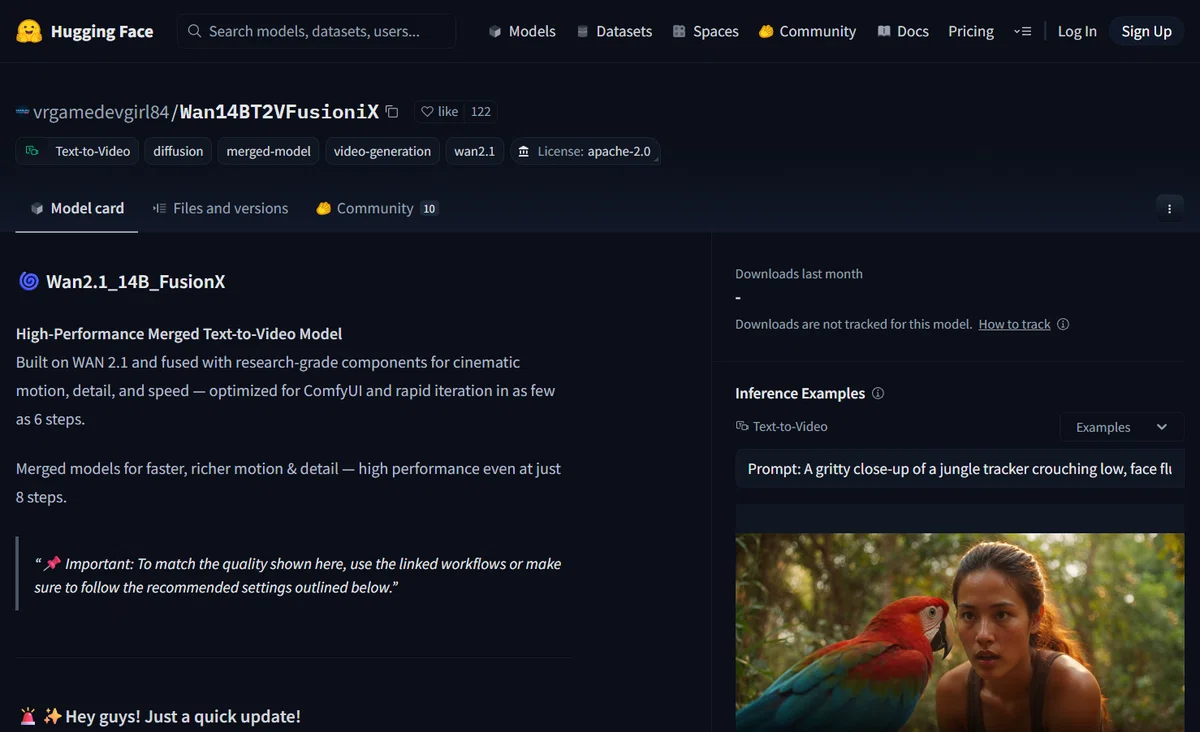Select the Text-to-Video tag
The image size is (1200, 732).
coord(77,151)
